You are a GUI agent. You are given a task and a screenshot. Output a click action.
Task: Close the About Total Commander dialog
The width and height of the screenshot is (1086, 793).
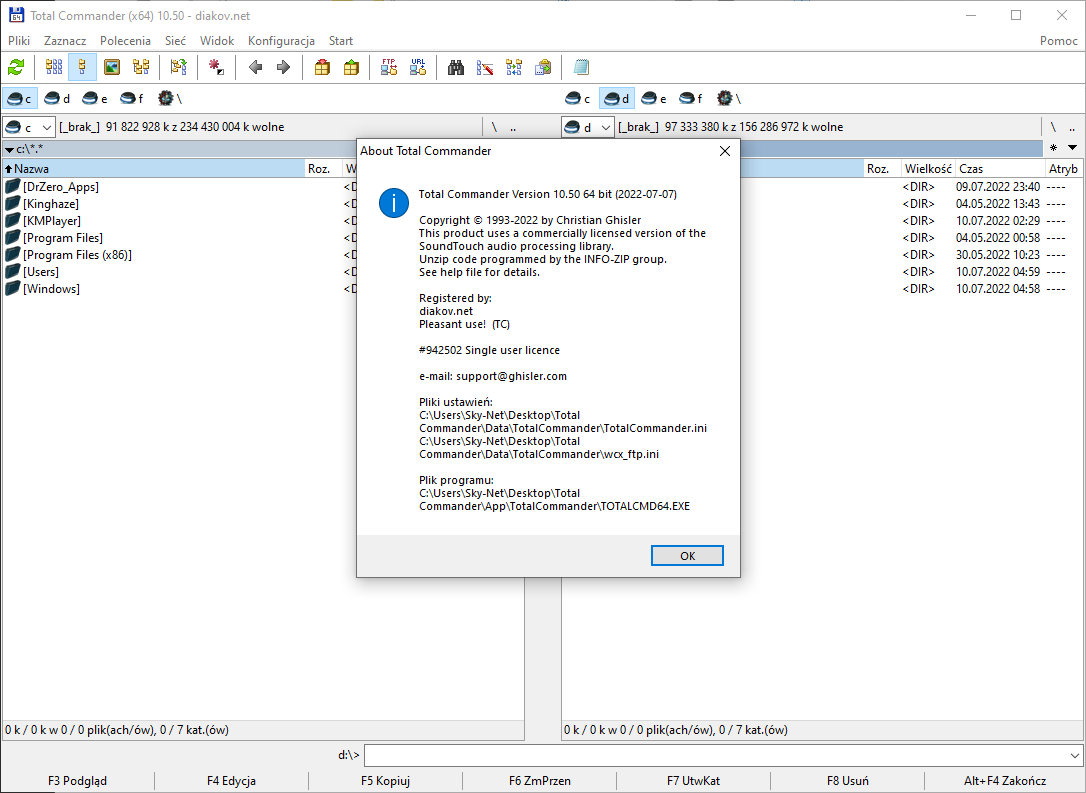(x=724, y=151)
